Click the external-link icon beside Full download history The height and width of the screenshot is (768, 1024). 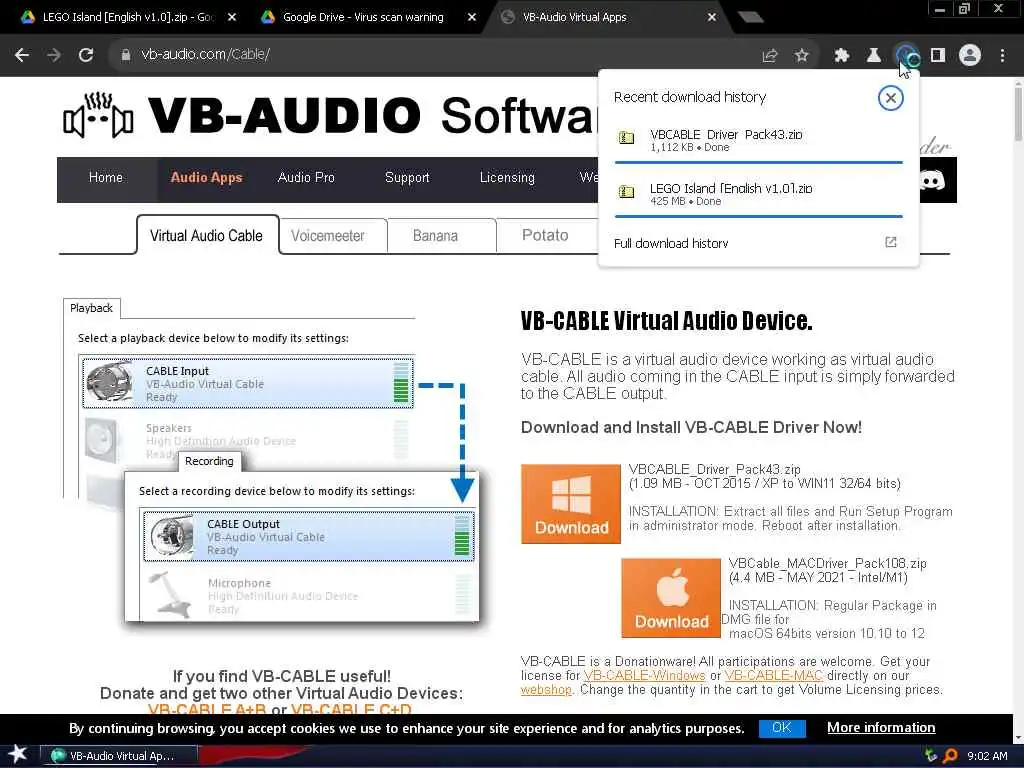coord(891,242)
